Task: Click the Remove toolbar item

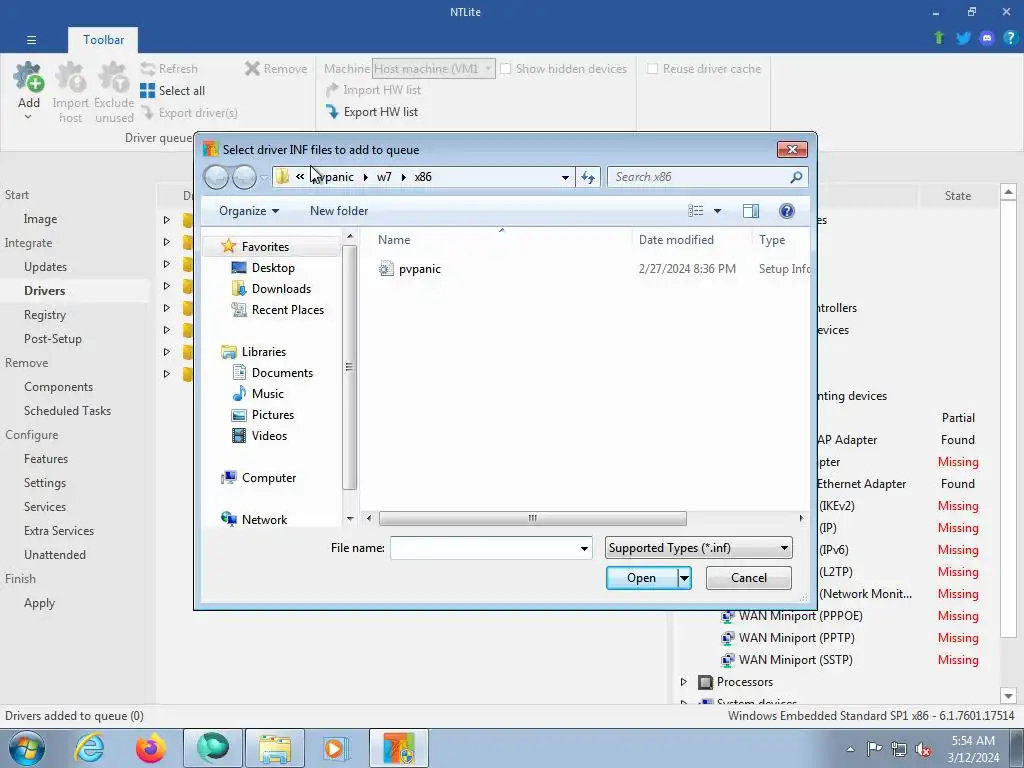Action: click(276, 69)
